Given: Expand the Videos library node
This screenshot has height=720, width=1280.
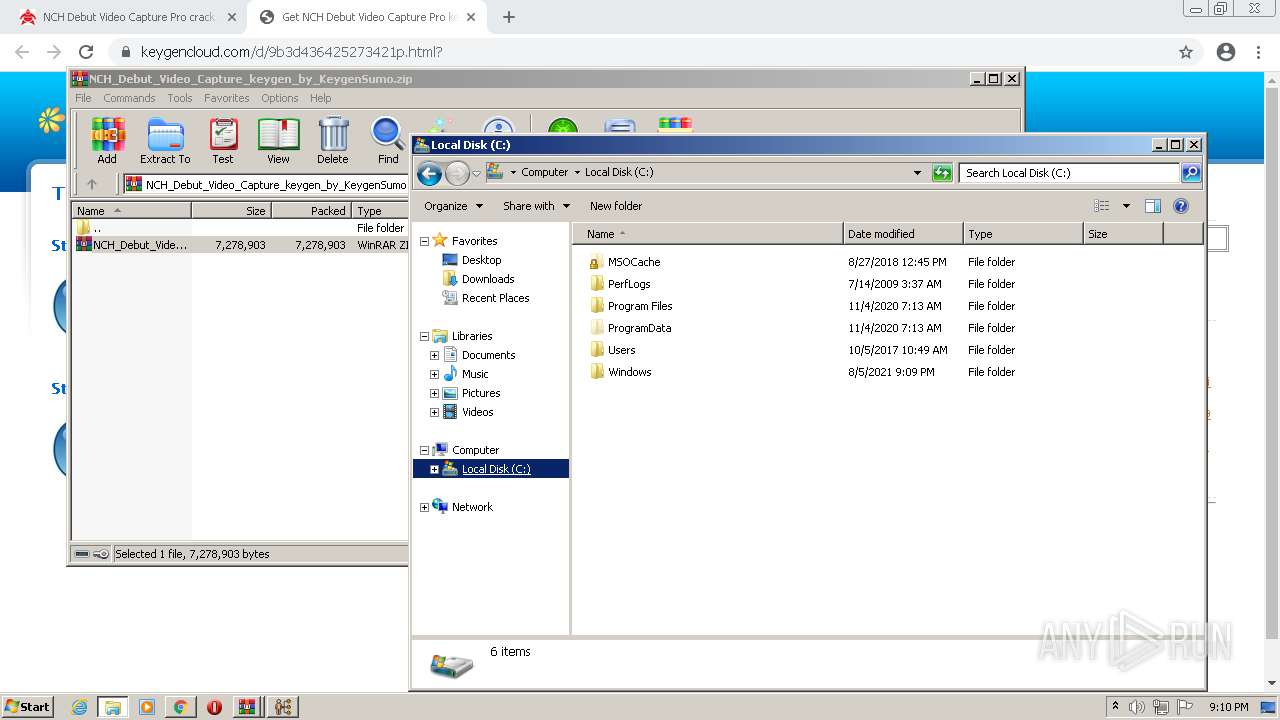Looking at the screenshot, I should pos(434,412).
